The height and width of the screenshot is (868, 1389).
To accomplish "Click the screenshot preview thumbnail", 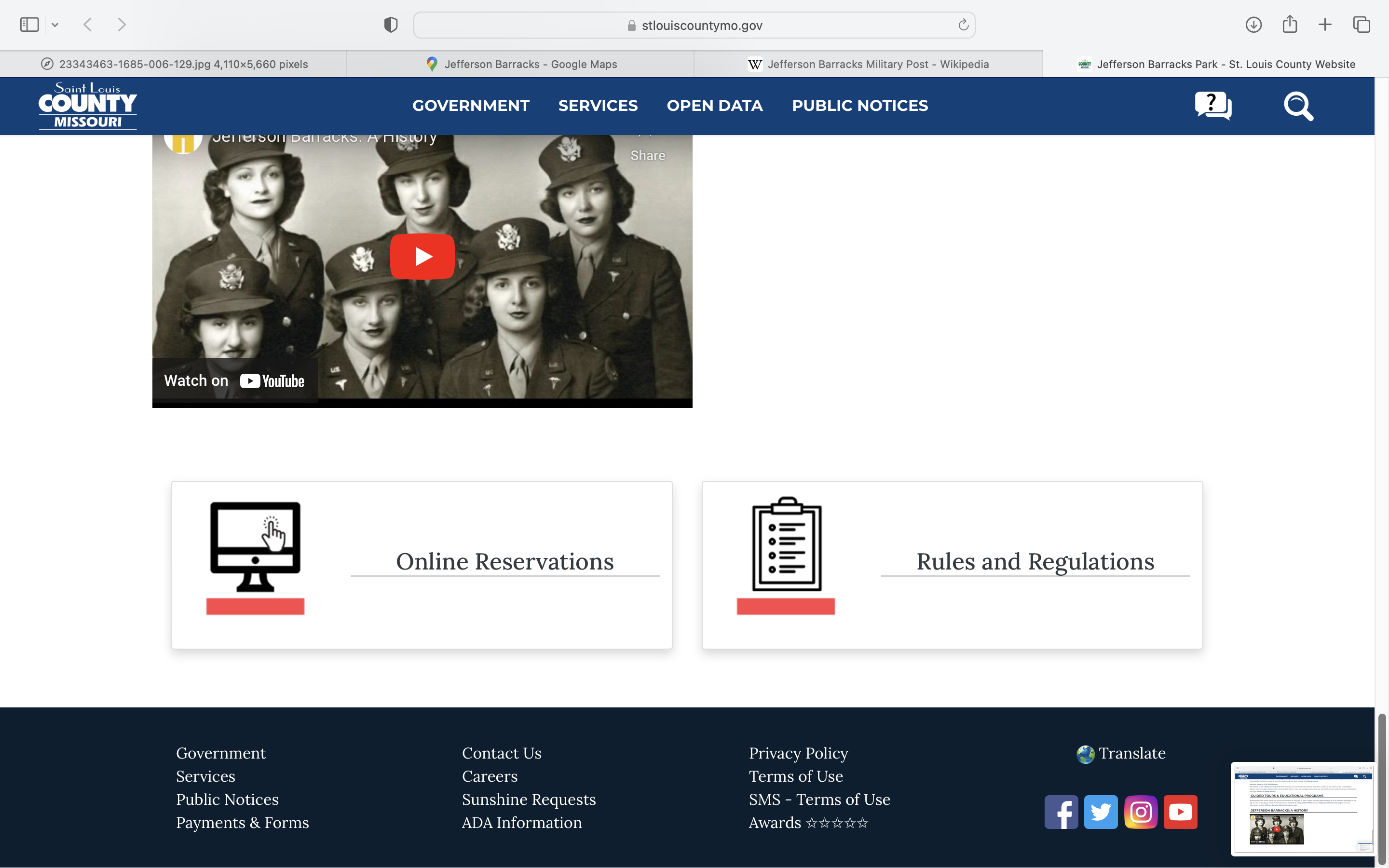I will [1302, 808].
